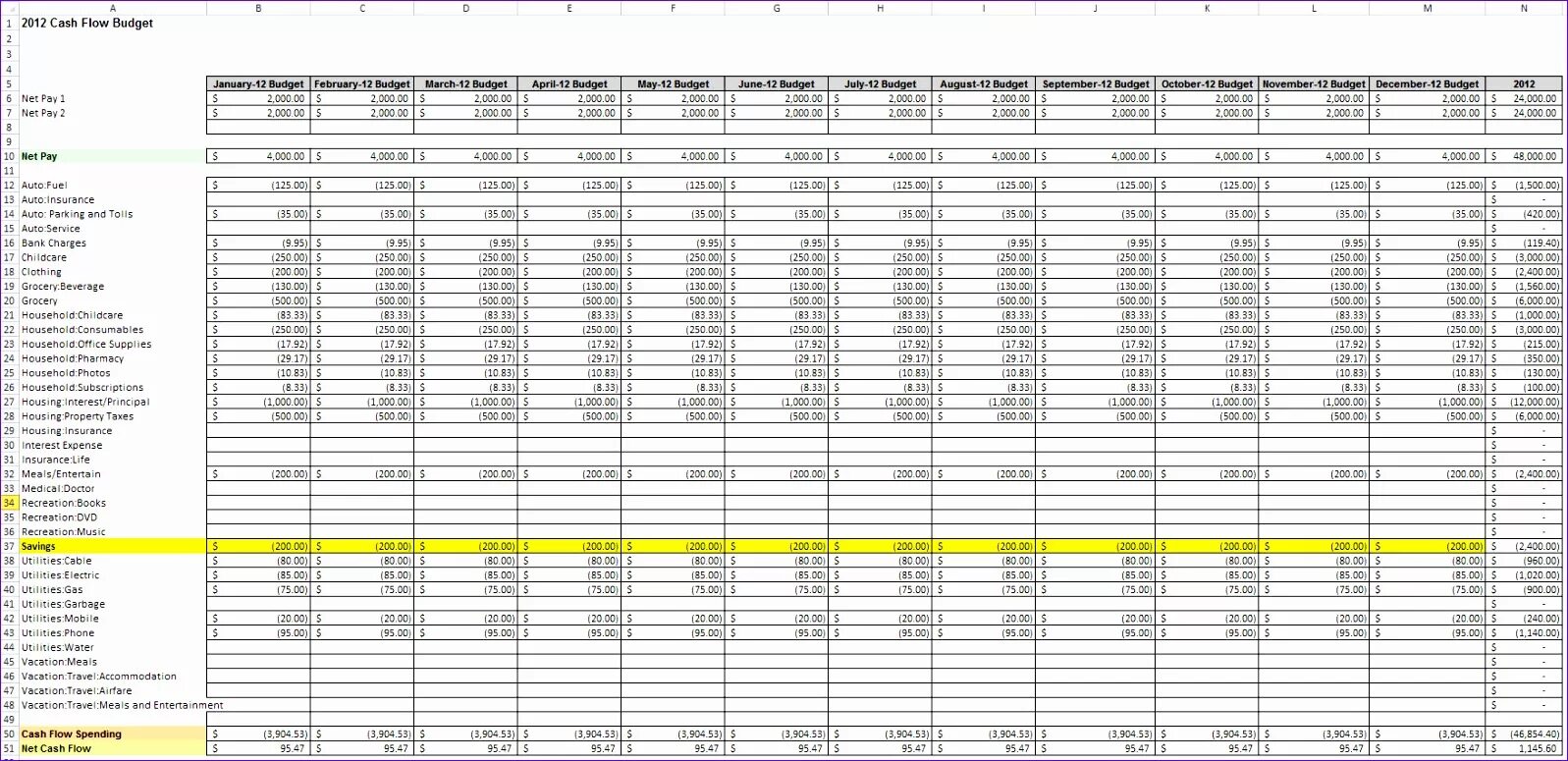Select the 'Auto:Fuel' category label
The height and width of the screenshot is (761, 1568).
44,185
